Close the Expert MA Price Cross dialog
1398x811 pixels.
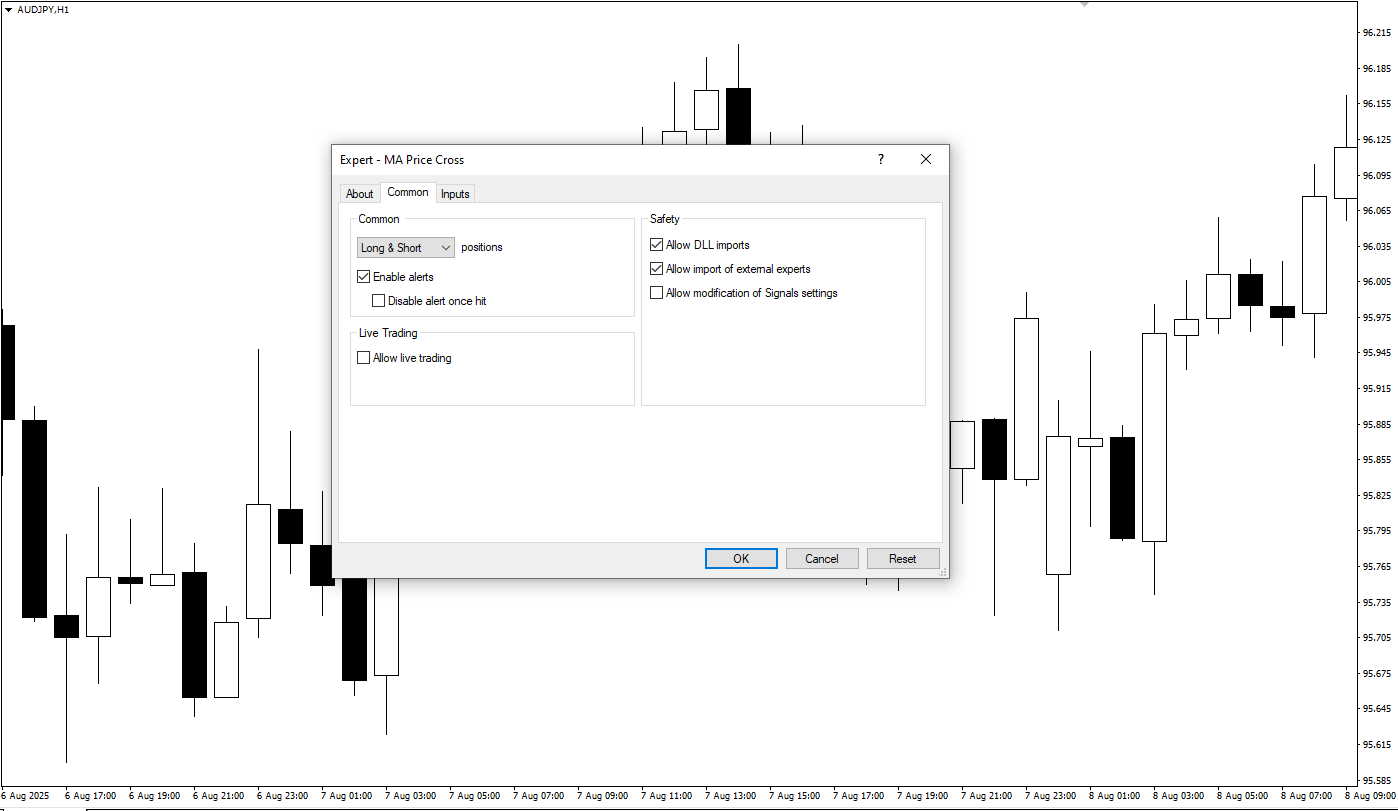coord(925,159)
